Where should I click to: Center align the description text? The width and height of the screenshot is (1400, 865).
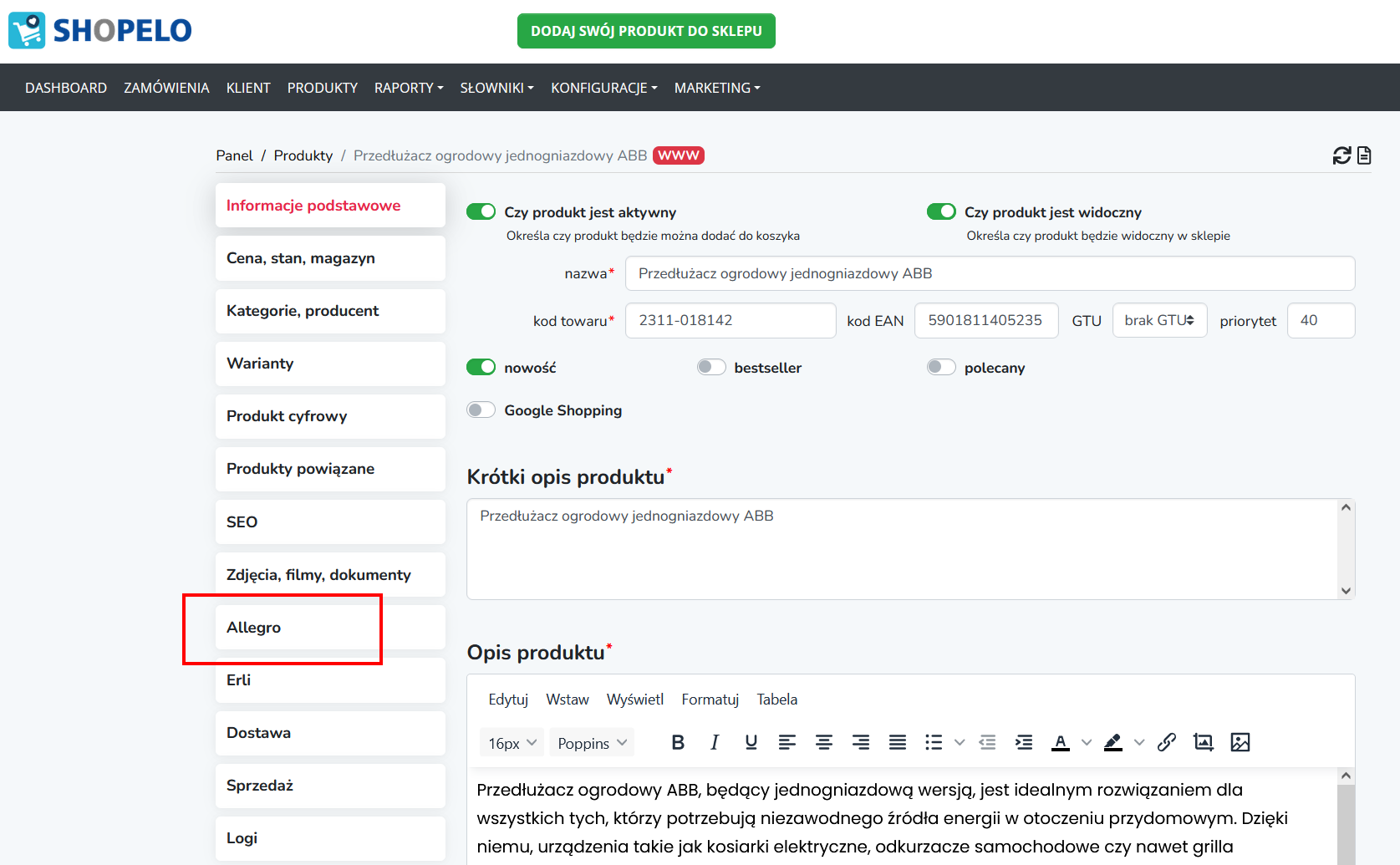coord(824,742)
